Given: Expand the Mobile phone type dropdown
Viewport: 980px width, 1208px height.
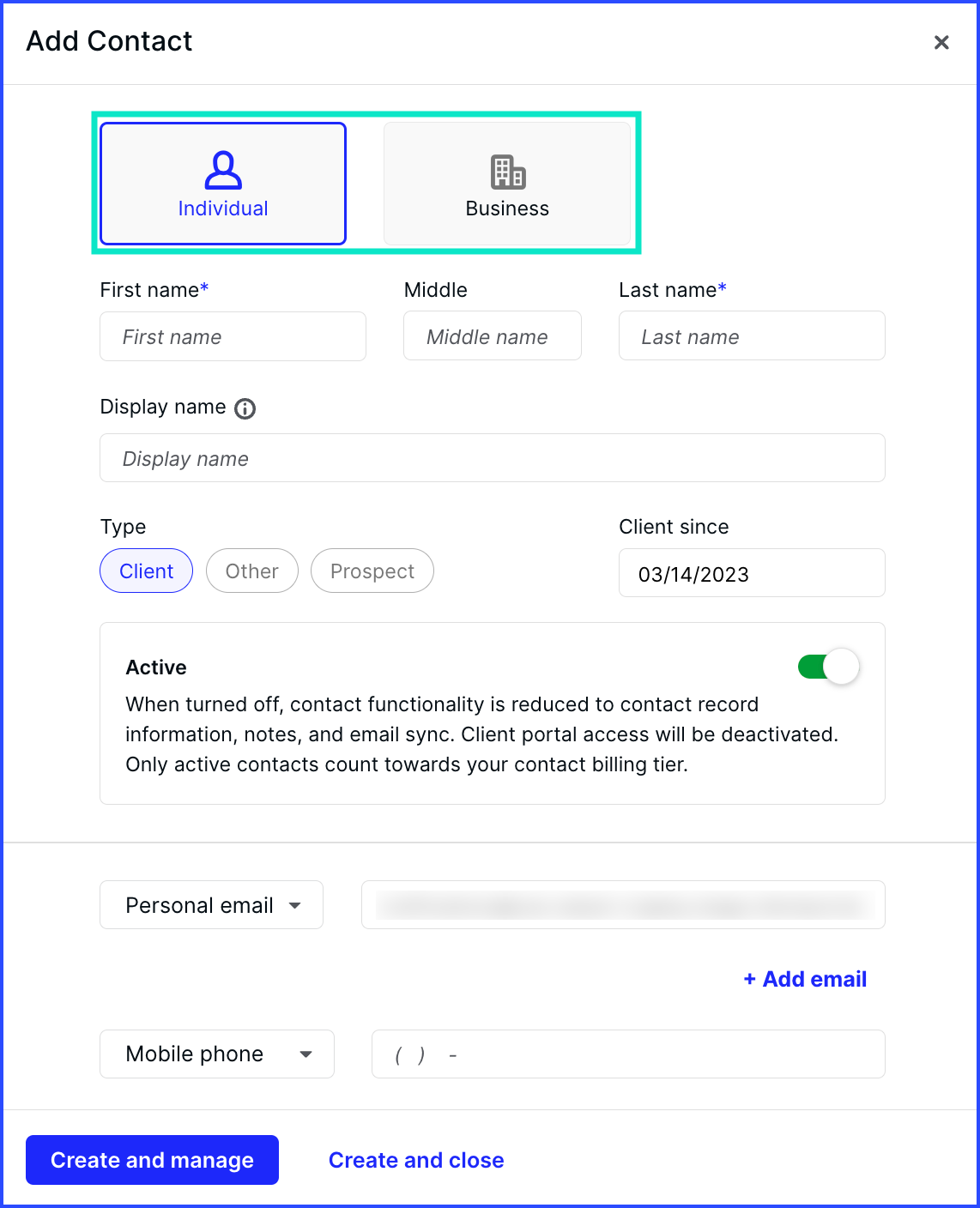Looking at the screenshot, I should 217,1054.
